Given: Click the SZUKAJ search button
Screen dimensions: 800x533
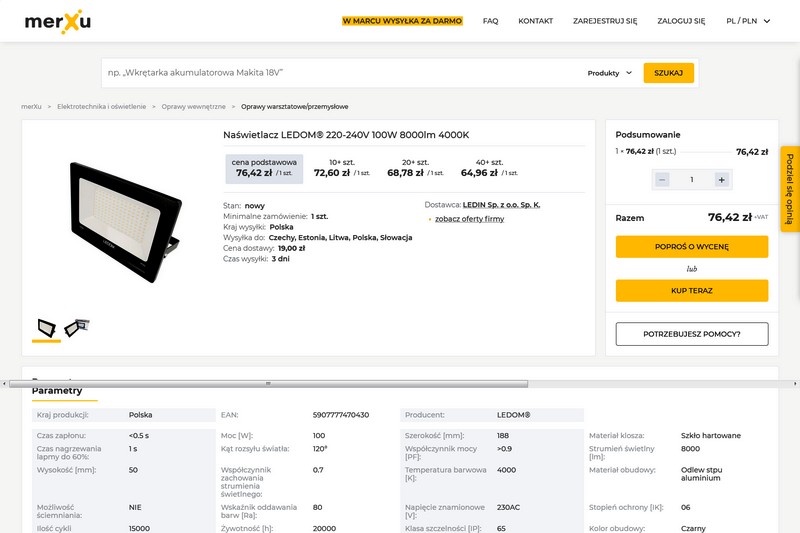Looking at the screenshot, I should 668,73.
